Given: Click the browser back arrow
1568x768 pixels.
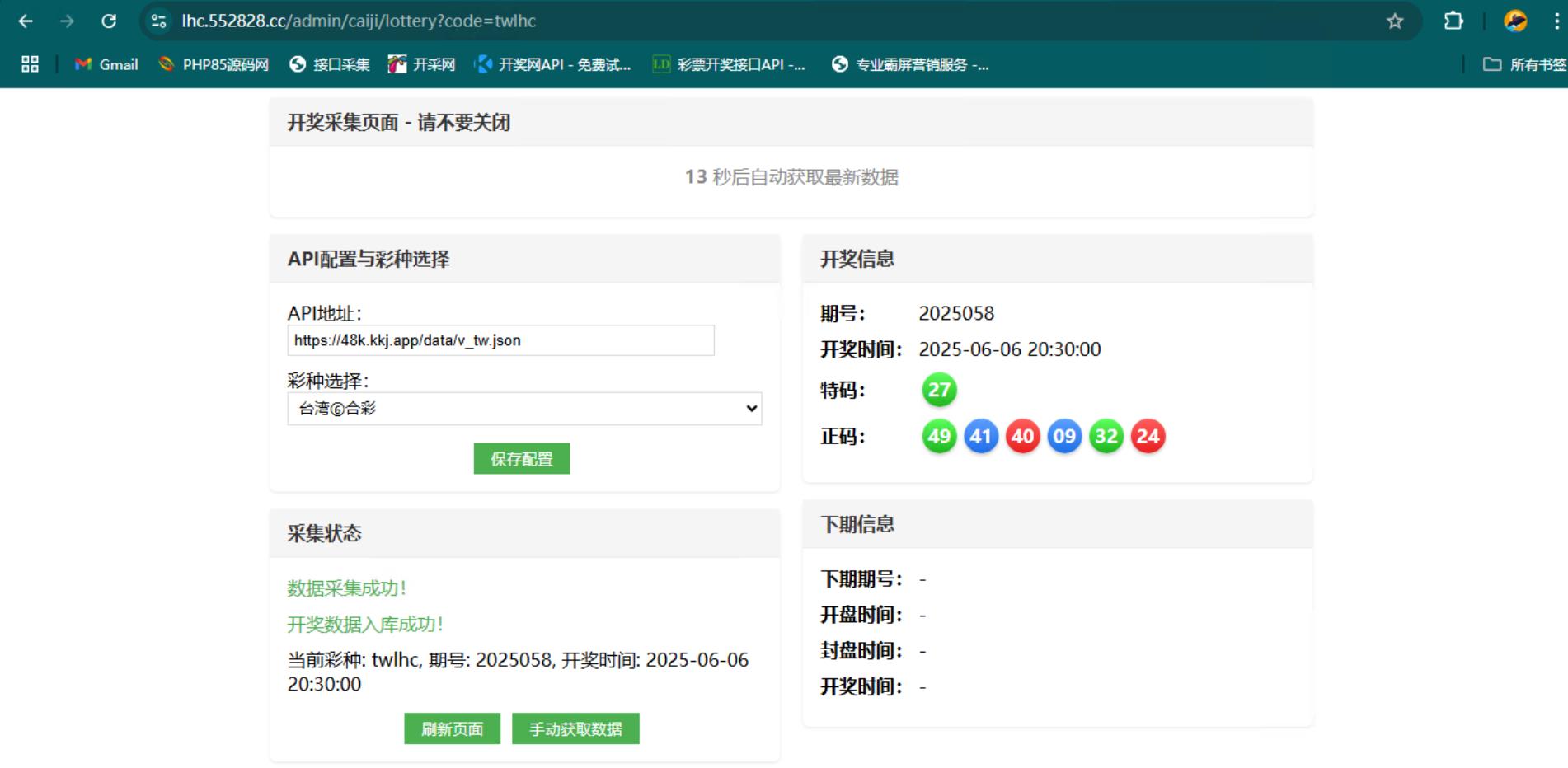Looking at the screenshot, I should [x=26, y=21].
